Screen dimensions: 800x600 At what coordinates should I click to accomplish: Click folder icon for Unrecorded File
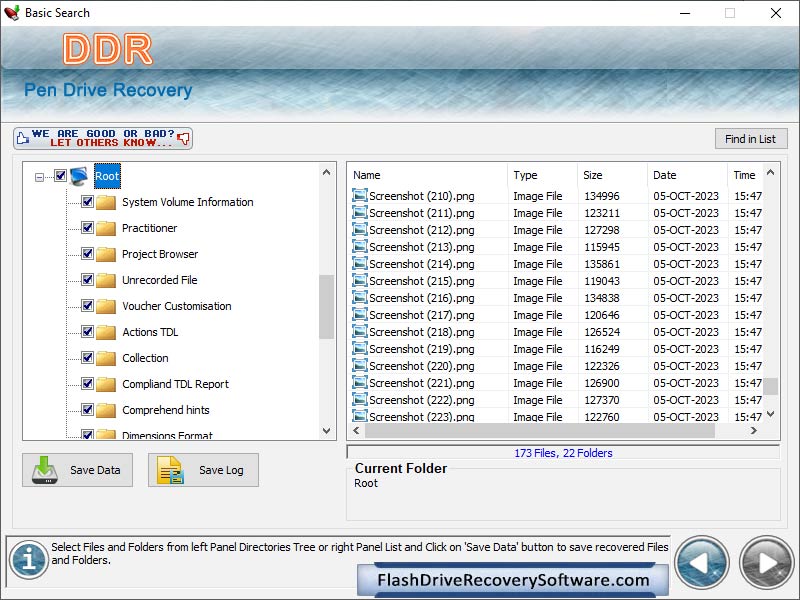pyautogui.click(x=106, y=280)
